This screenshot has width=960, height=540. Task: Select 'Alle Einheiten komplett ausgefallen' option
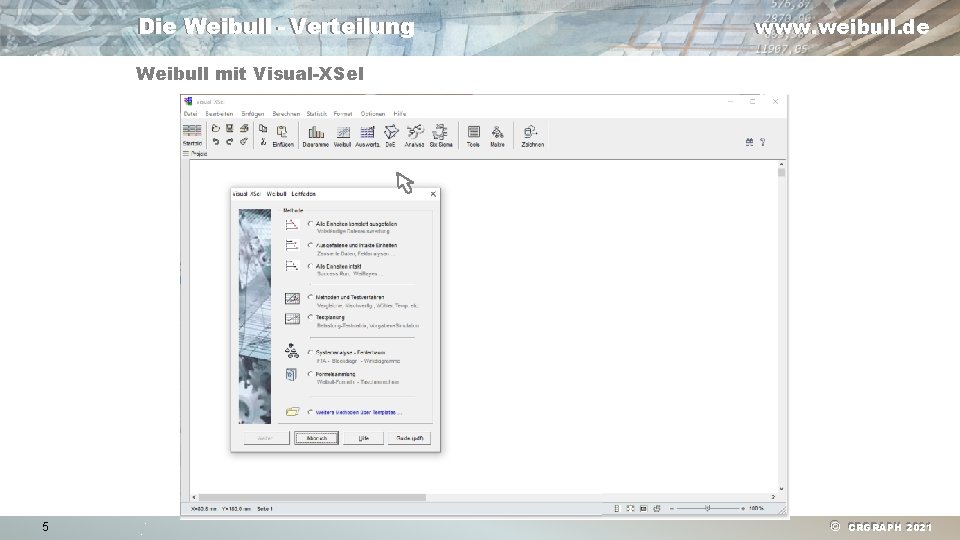[310, 223]
